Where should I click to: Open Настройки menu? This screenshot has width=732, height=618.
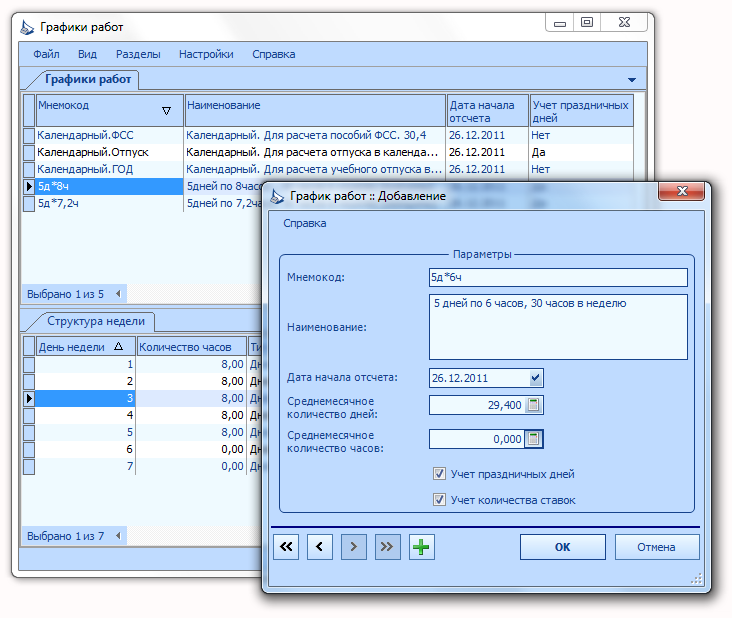(x=206, y=54)
